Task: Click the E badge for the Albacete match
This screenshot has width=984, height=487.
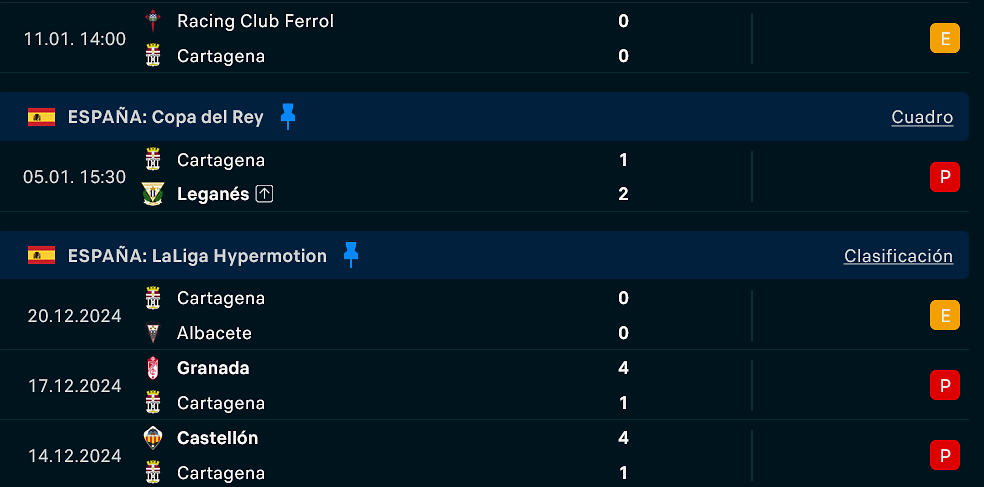Action: 944,315
